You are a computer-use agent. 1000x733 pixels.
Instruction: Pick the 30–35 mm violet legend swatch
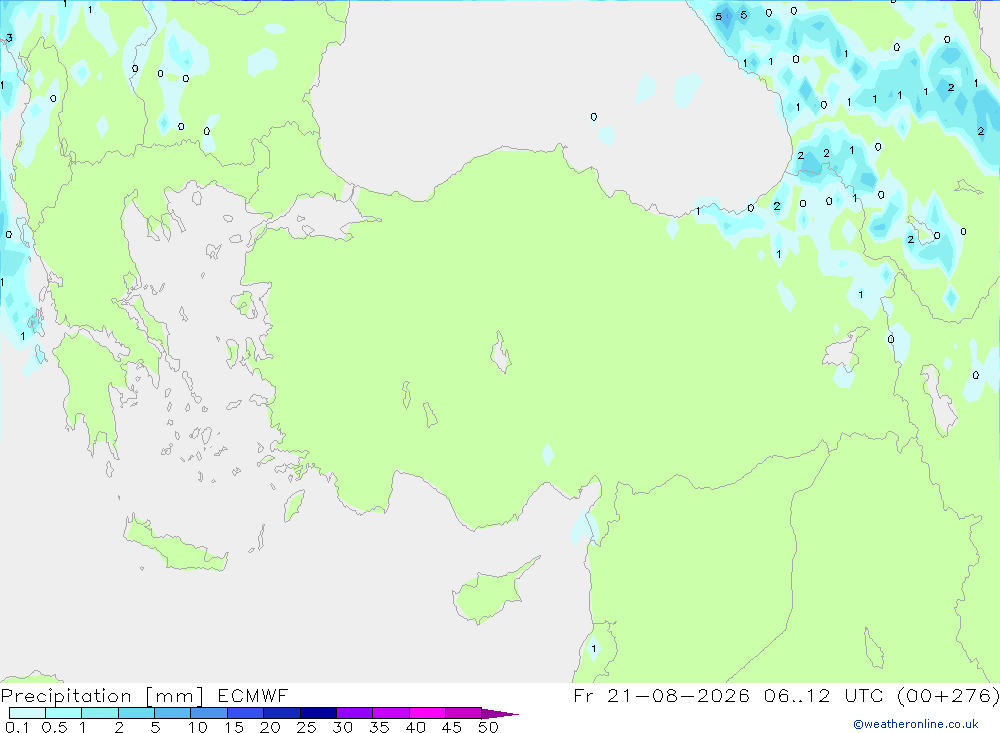[355, 713]
